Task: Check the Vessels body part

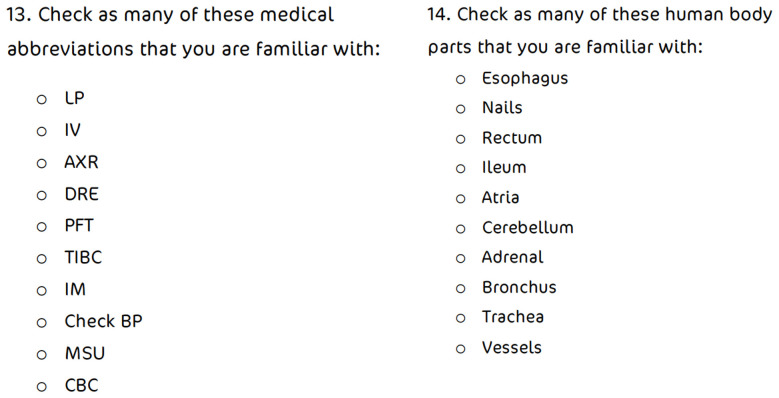Action: tap(461, 349)
